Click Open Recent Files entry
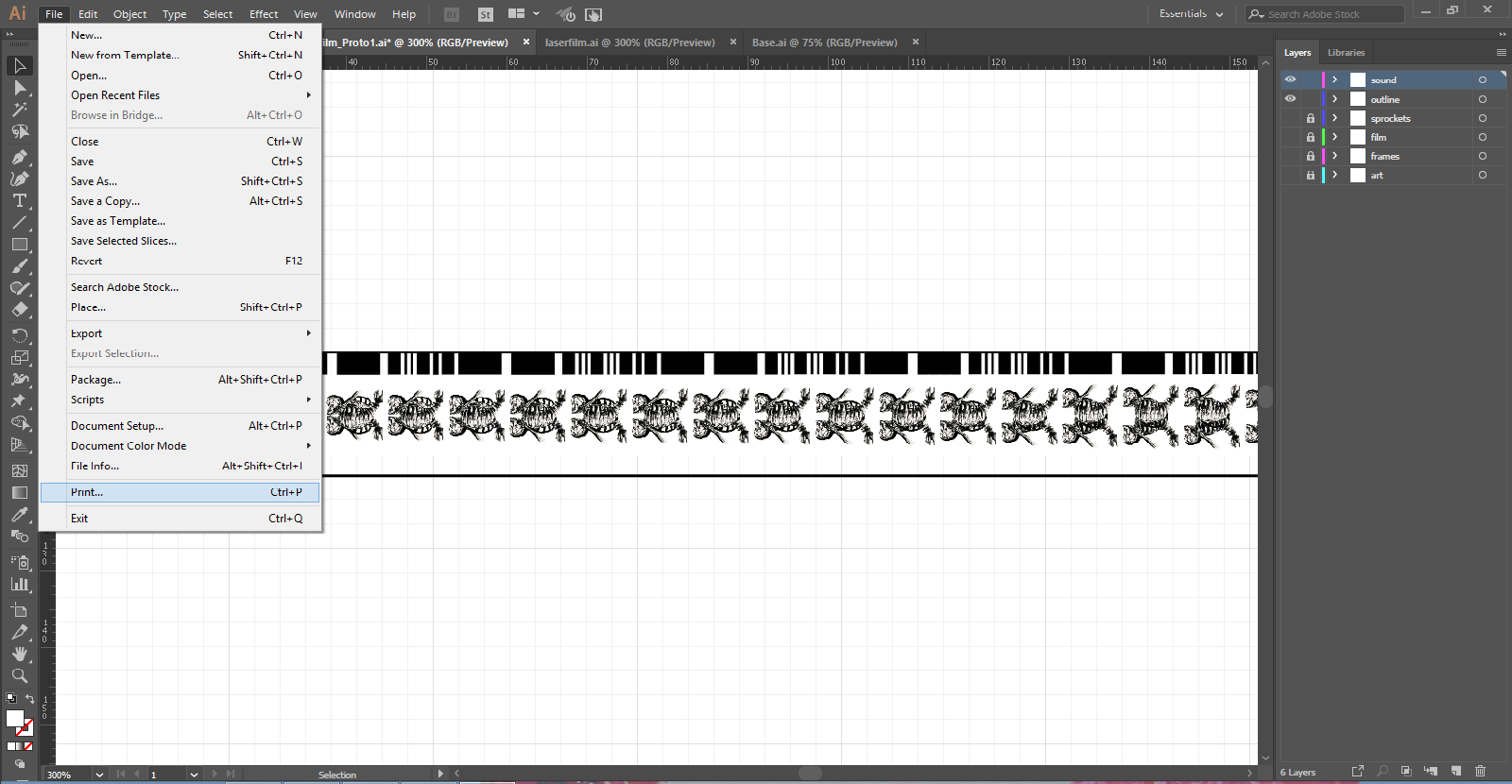1512x784 pixels. [x=180, y=95]
